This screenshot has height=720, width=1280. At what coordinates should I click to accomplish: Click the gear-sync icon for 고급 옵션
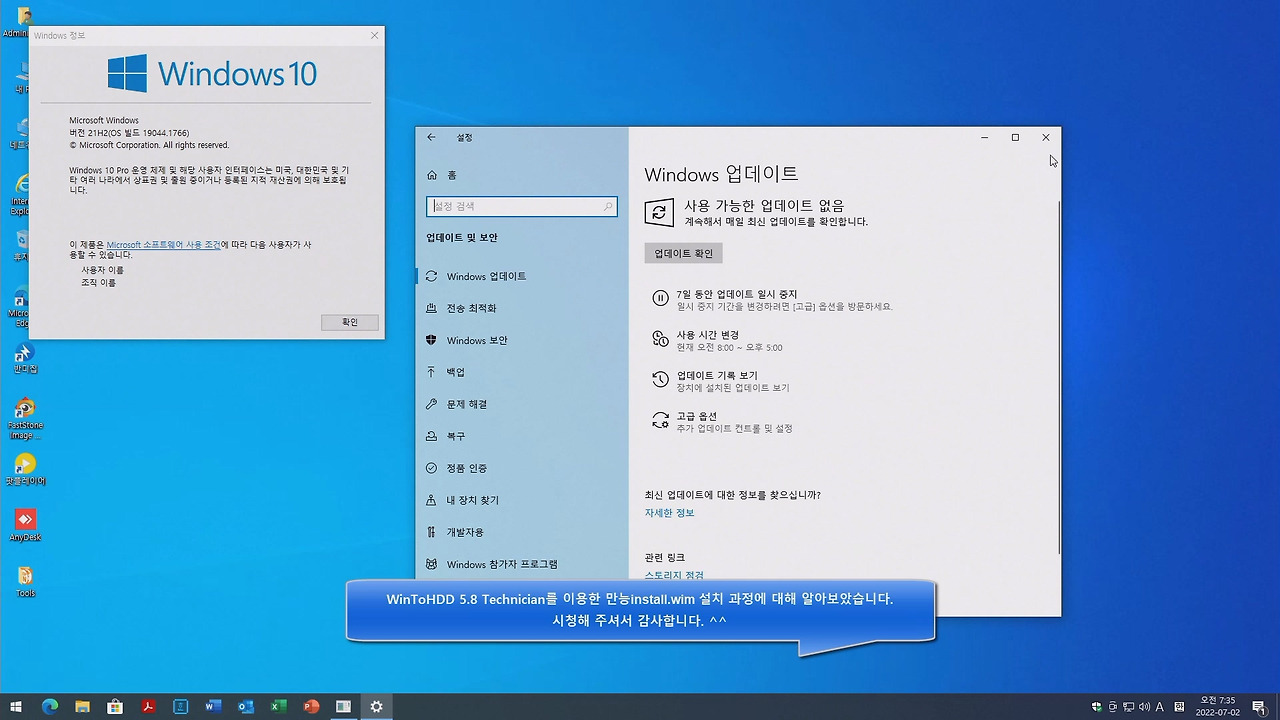660,420
